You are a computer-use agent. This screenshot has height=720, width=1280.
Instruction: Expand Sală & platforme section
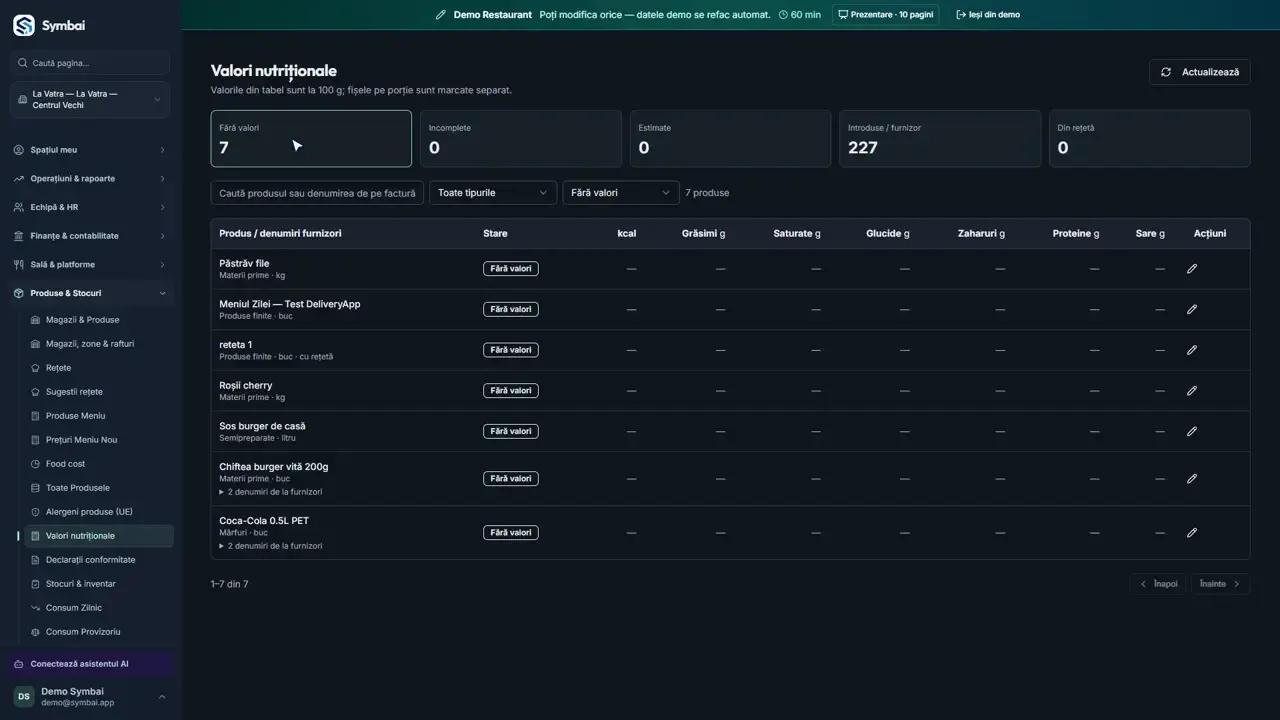coord(90,265)
